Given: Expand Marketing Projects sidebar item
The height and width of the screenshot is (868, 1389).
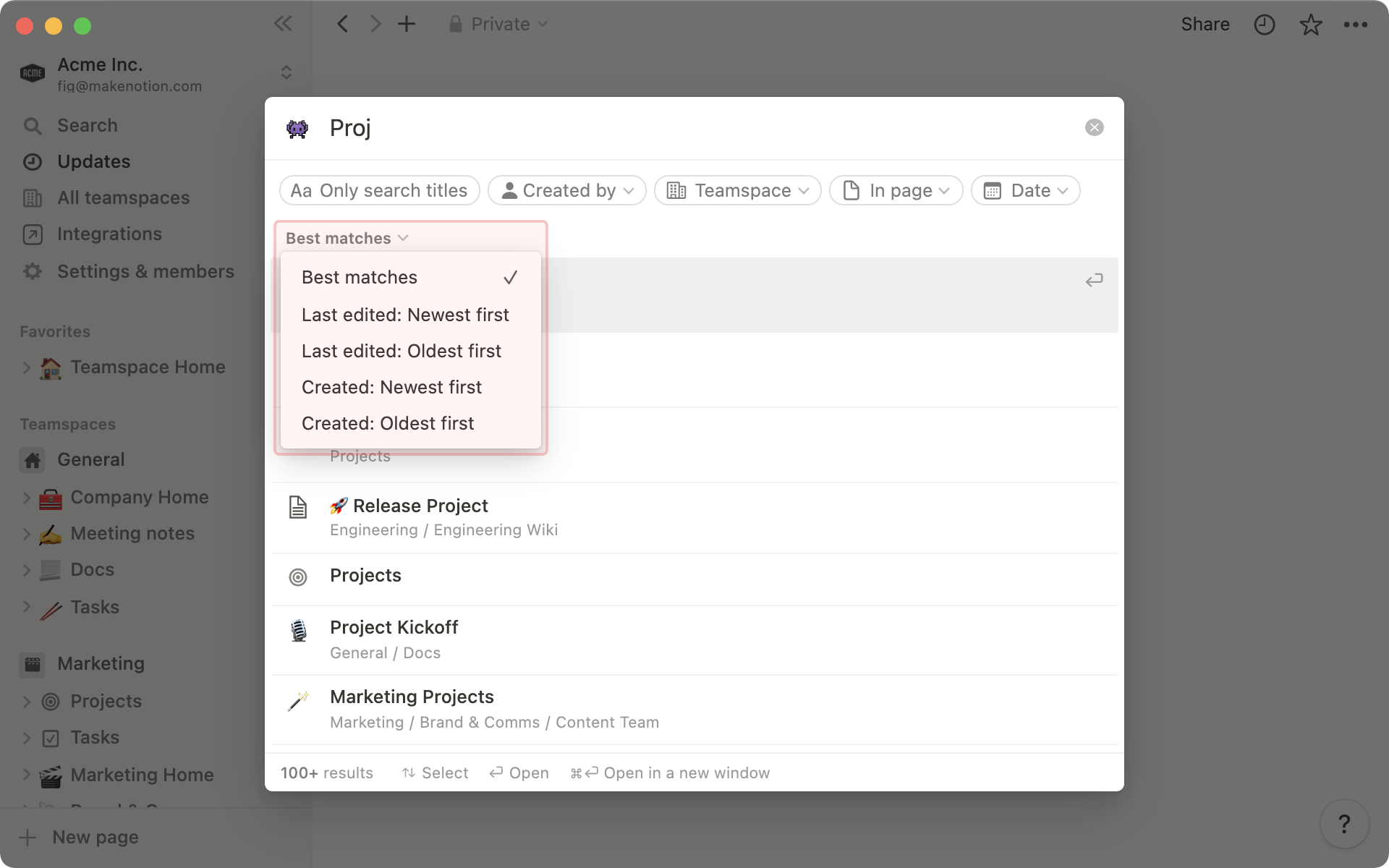Looking at the screenshot, I should point(27,702).
